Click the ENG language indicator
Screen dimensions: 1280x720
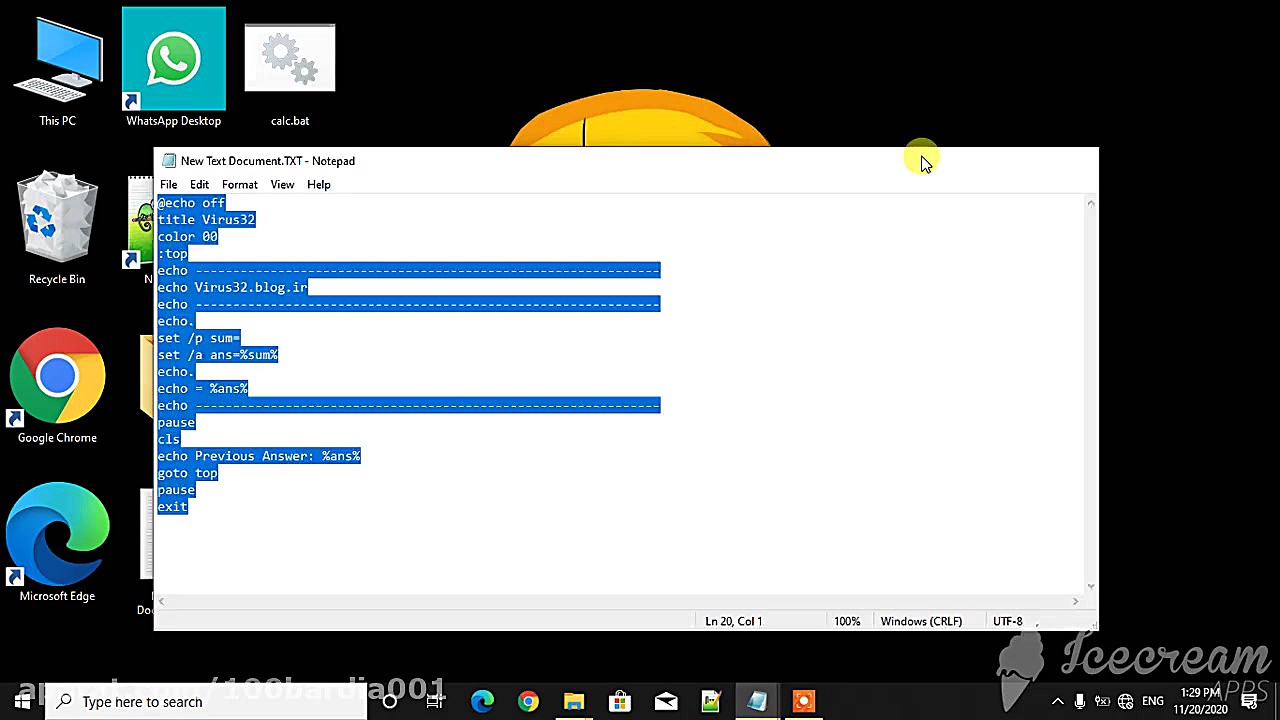coord(1153,701)
